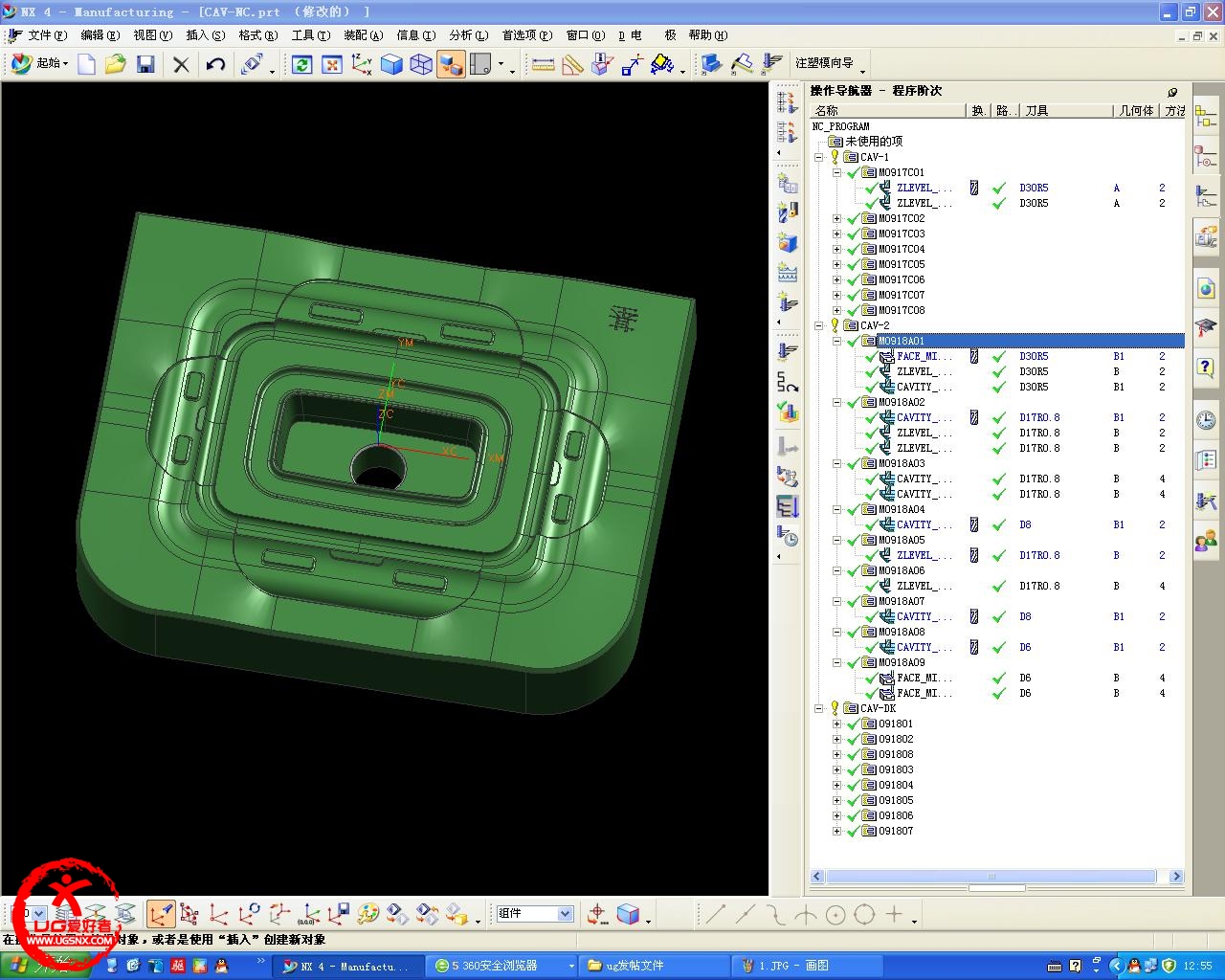The image size is (1225, 980).
Task: Select the circle with center point tool
Action: pos(835,914)
